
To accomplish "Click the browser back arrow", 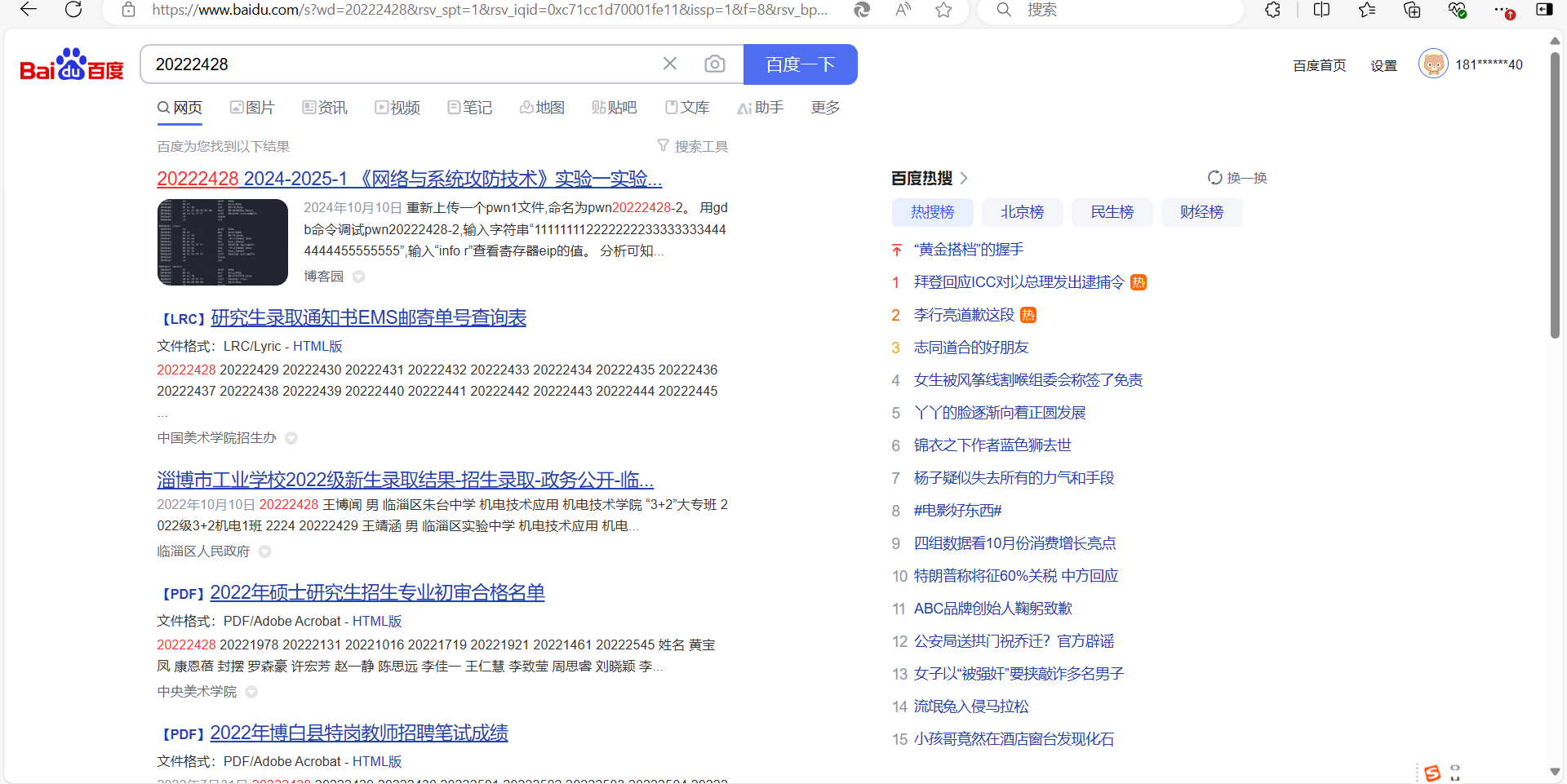I will [29, 10].
